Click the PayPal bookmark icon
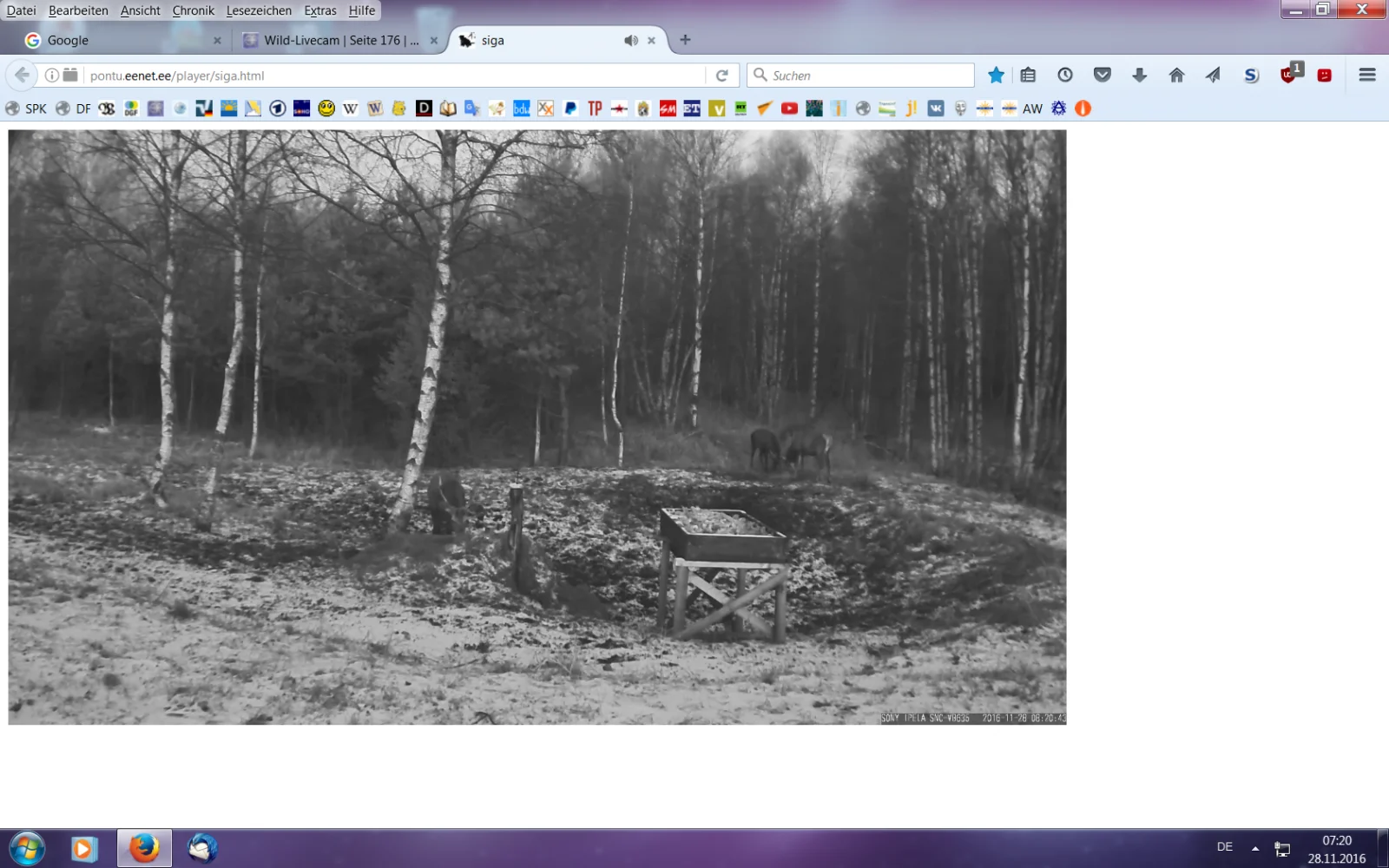The height and width of the screenshot is (868, 1389). (570, 108)
